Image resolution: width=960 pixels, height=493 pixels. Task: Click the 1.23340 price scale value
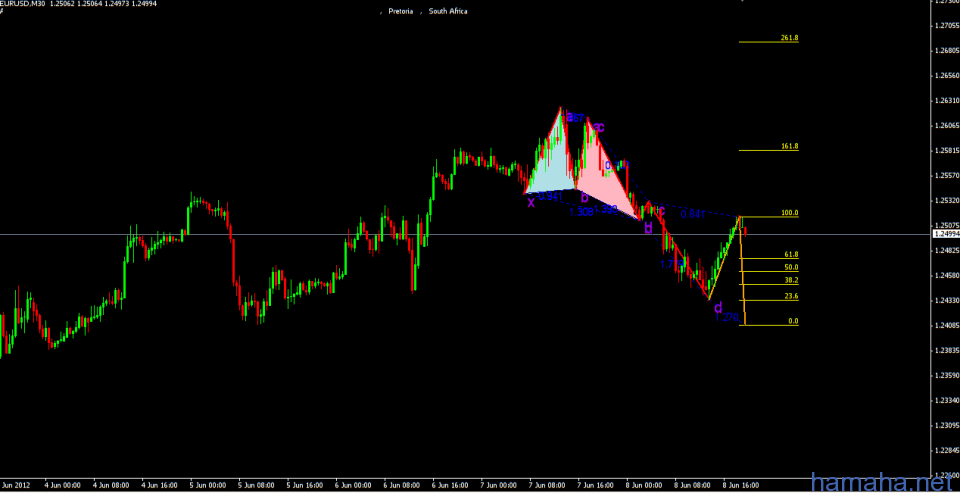(x=947, y=401)
